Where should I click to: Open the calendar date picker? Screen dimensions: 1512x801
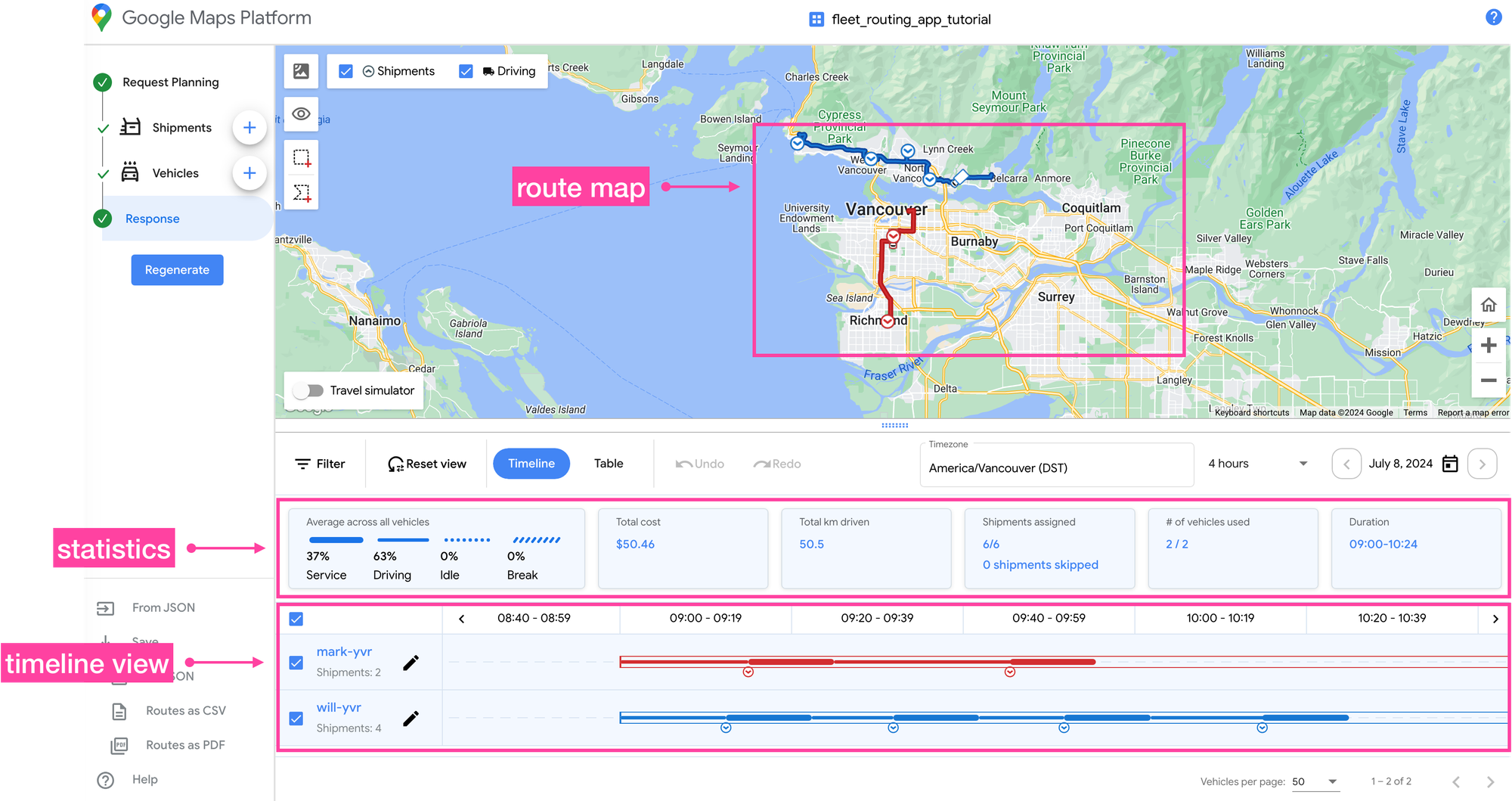(1450, 463)
